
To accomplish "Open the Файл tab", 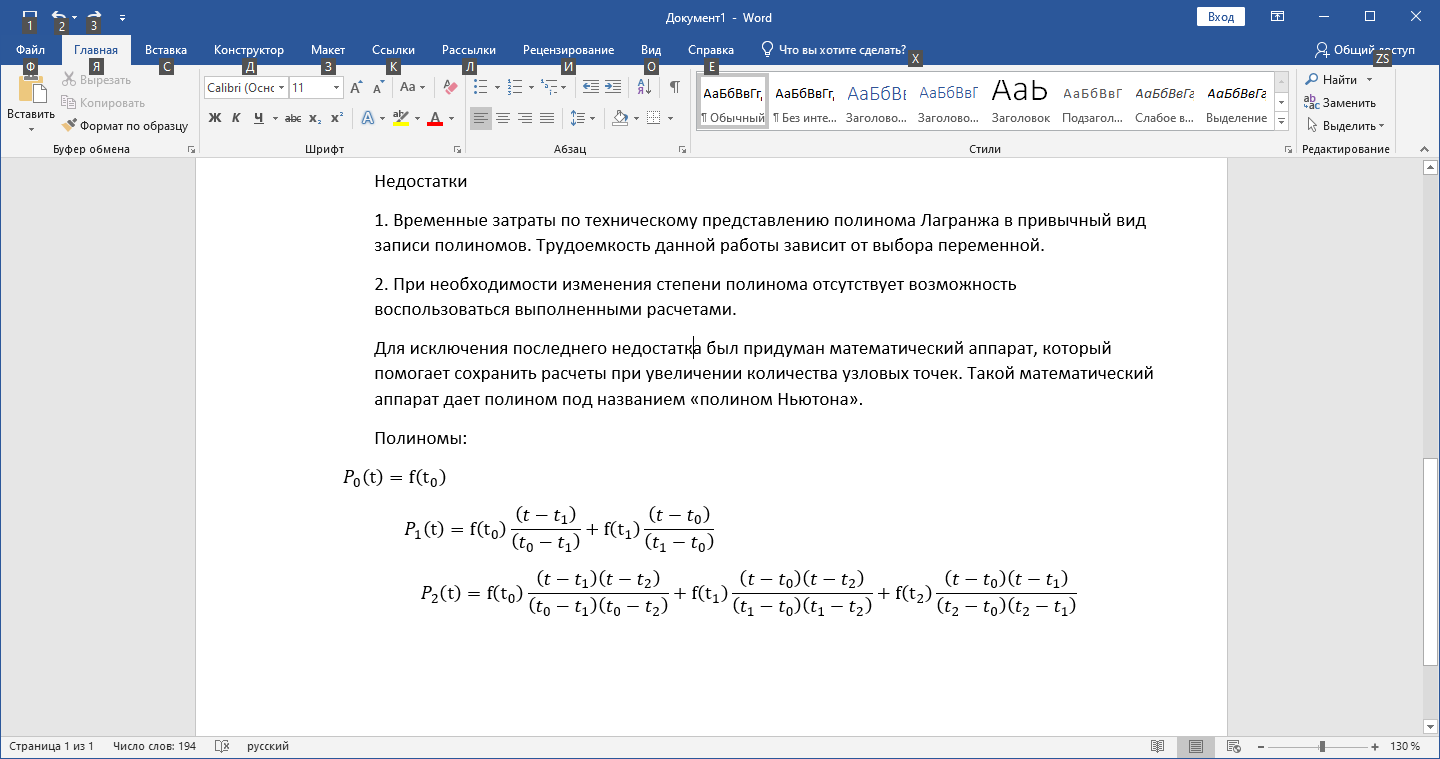I will pyautogui.click(x=31, y=50).
